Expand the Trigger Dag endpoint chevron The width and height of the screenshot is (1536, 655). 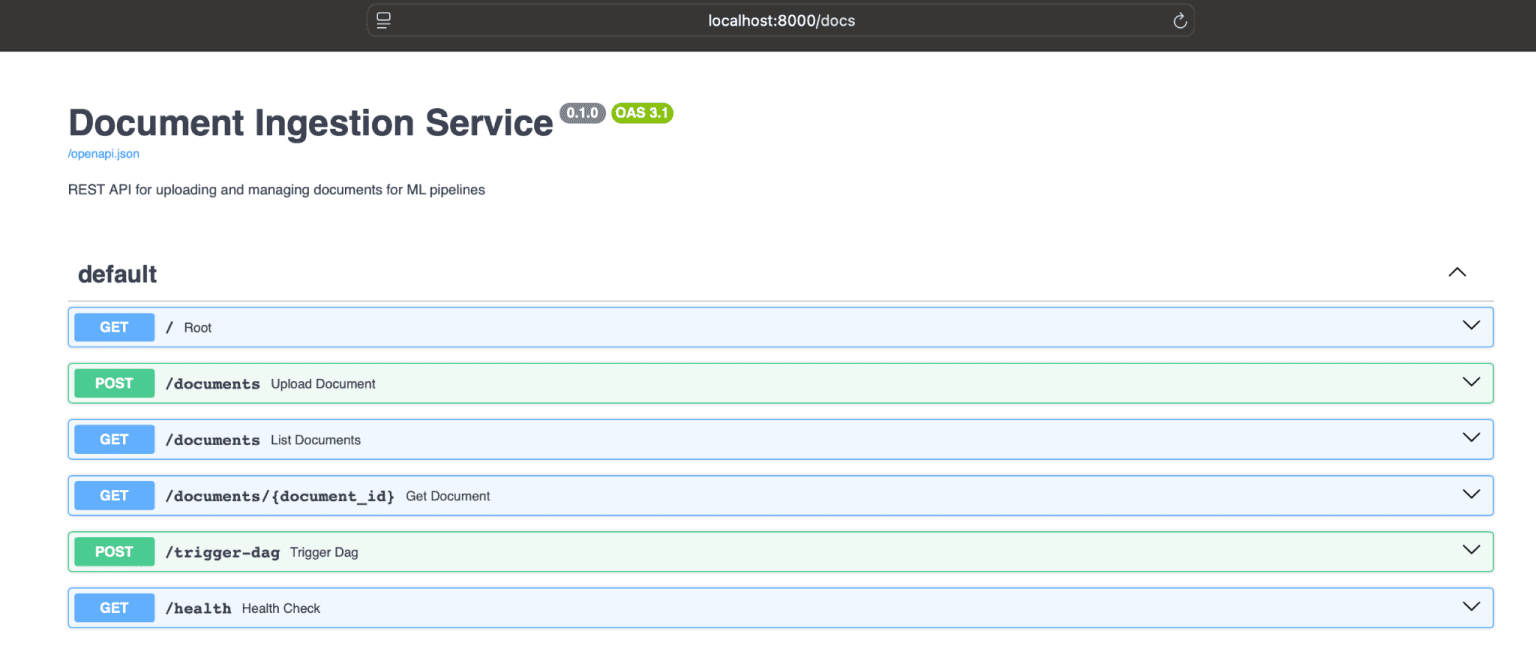pos(1471,550)
